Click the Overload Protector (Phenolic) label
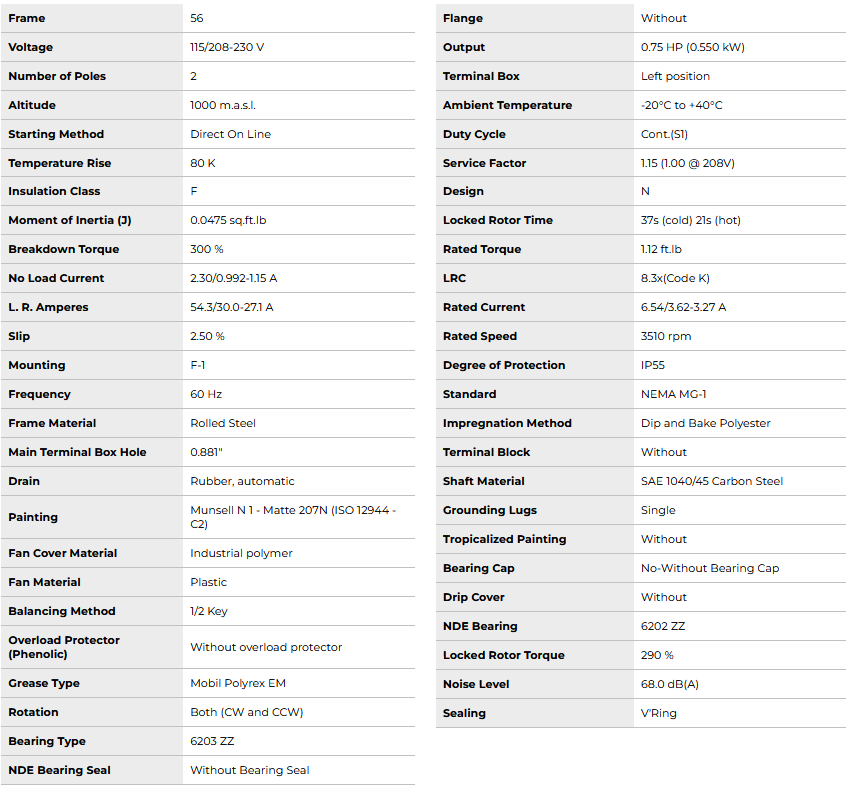The width and height of the screenshot is (846, 792). point(64,647)
